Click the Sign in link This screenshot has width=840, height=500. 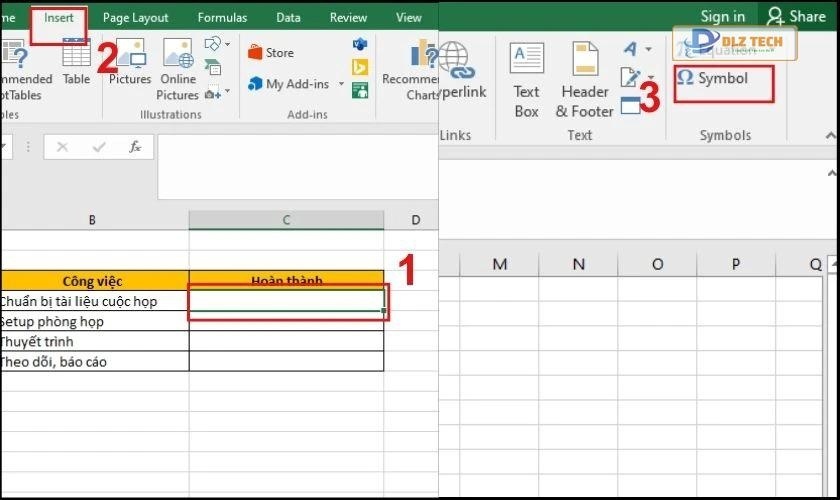click(x=722, y=16)
